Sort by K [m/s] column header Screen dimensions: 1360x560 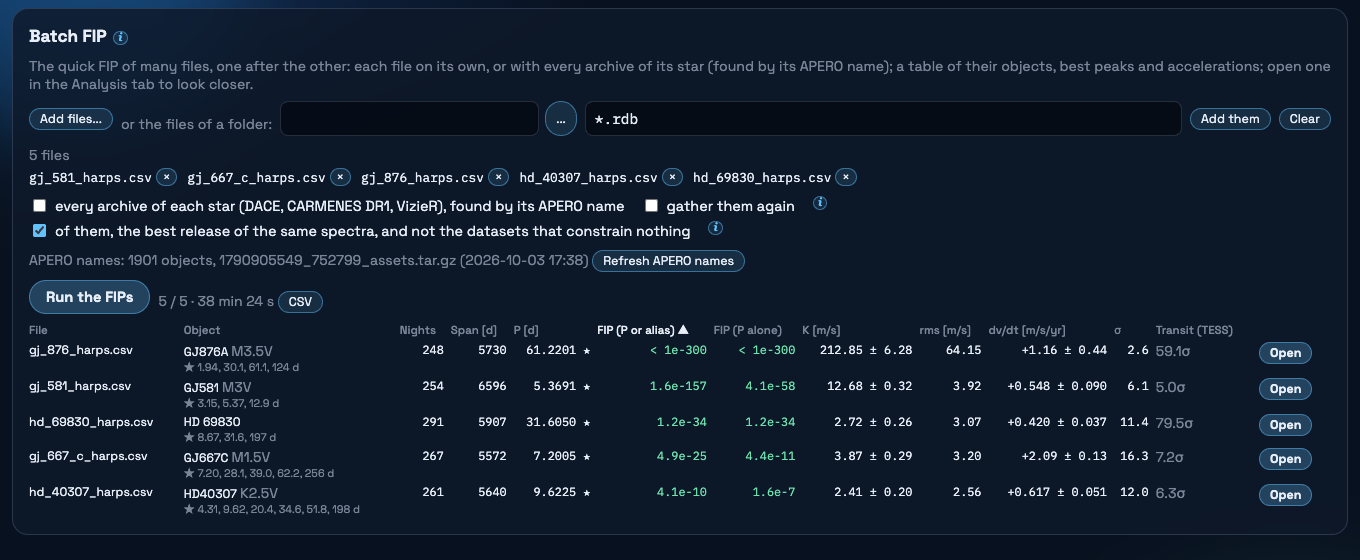pyautogui.click(x=822, y=330)
